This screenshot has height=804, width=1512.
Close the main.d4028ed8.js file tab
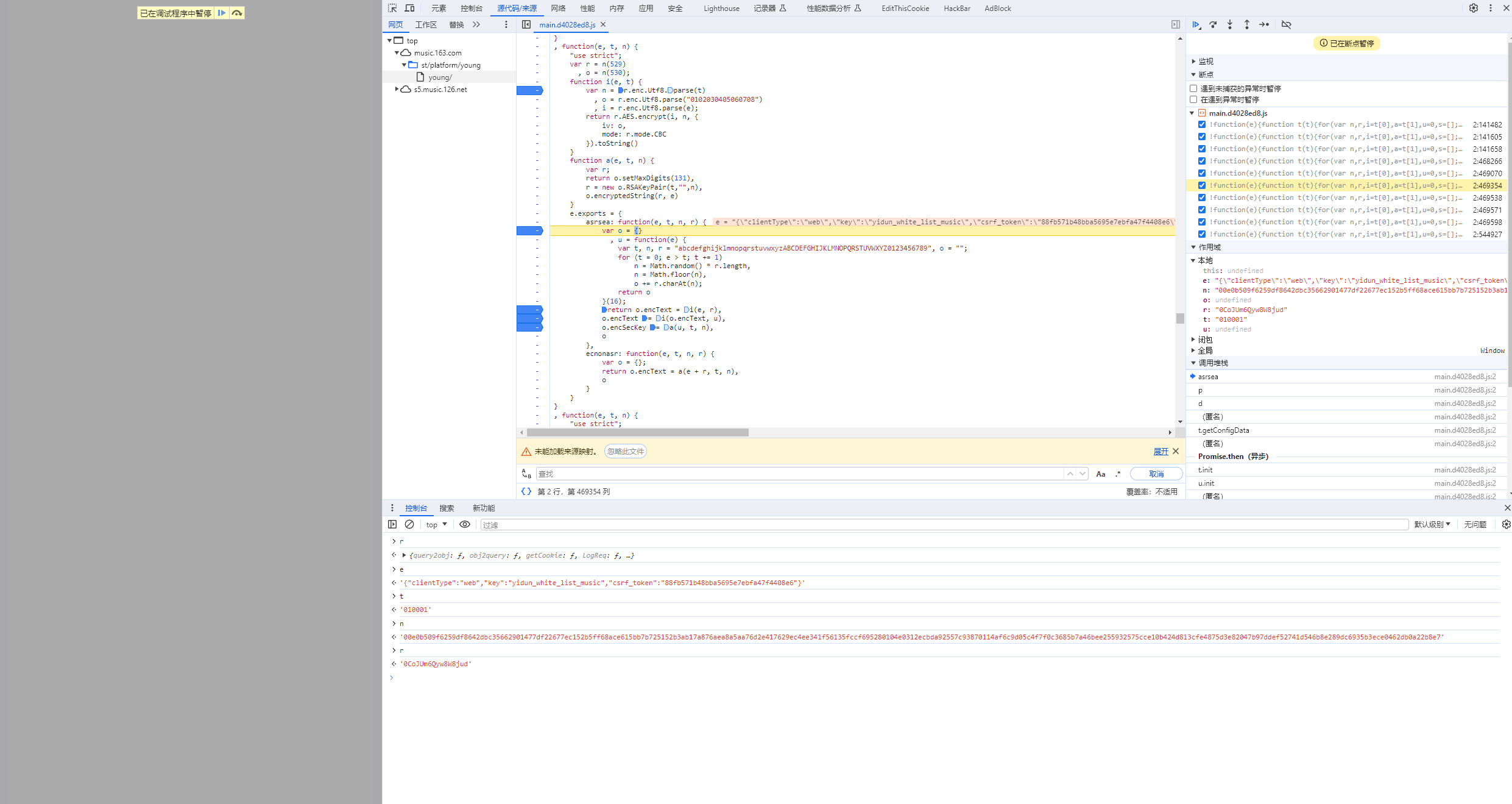603,24
